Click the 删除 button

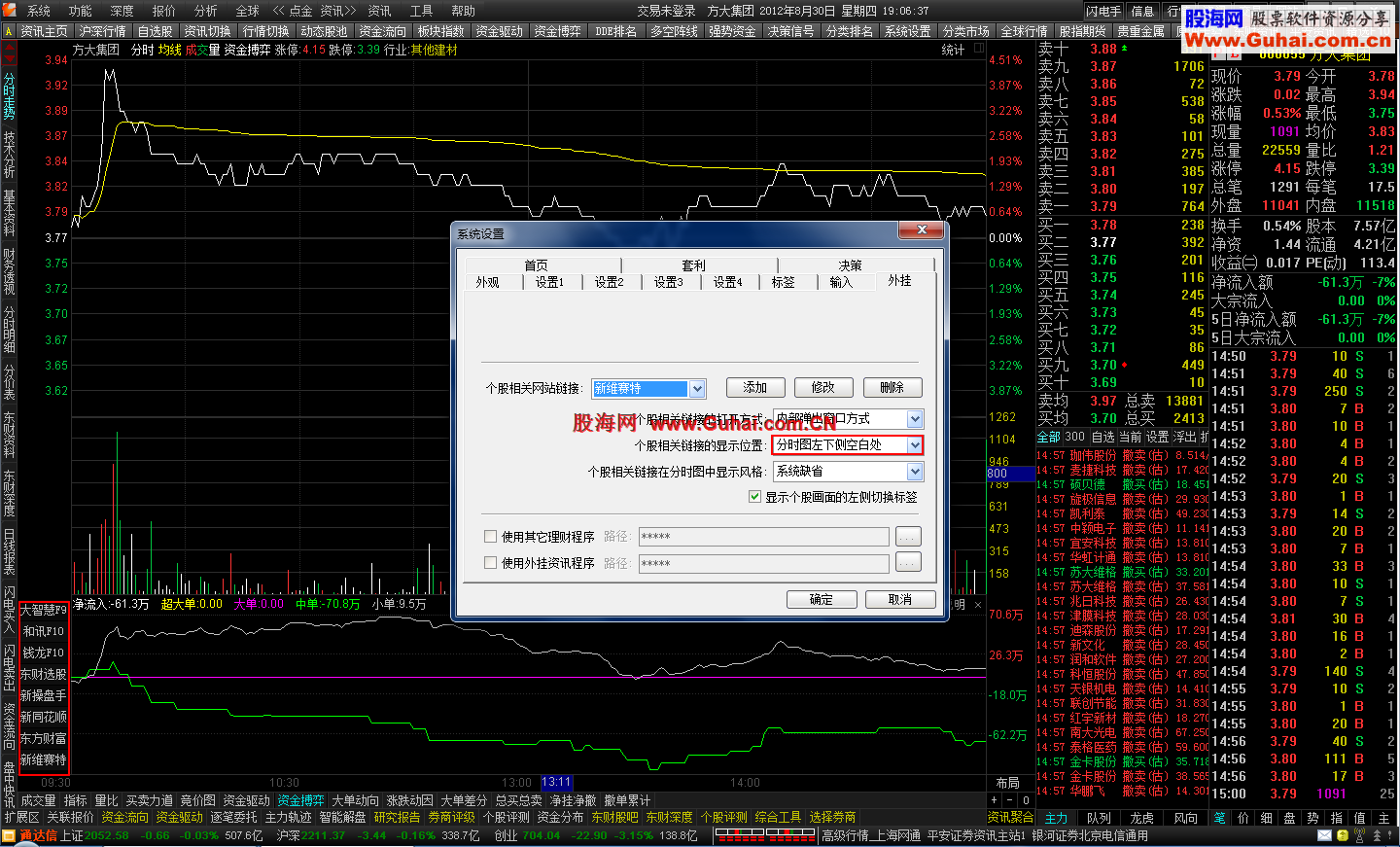892,387
